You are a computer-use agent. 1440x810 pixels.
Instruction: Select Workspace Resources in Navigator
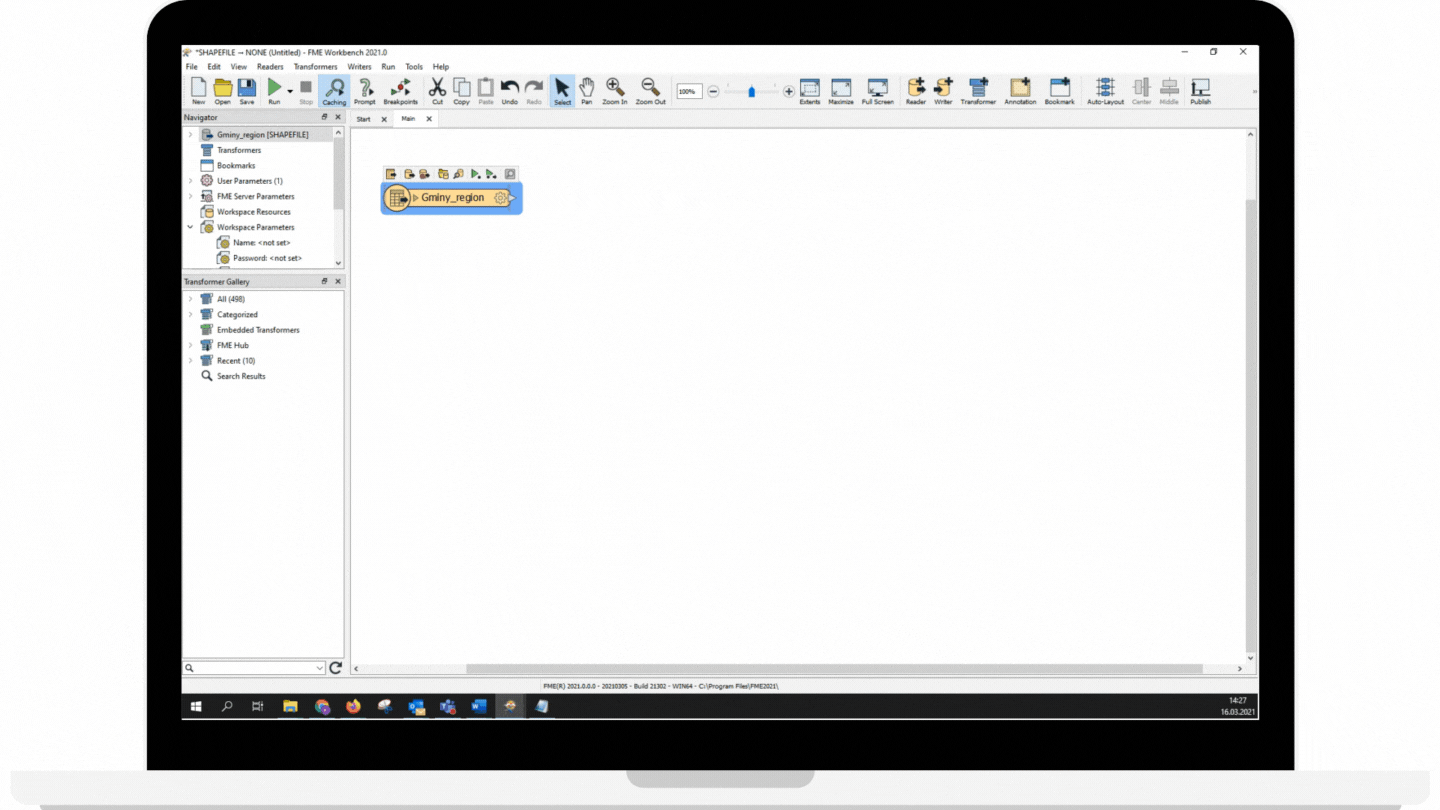click(254, 212)
